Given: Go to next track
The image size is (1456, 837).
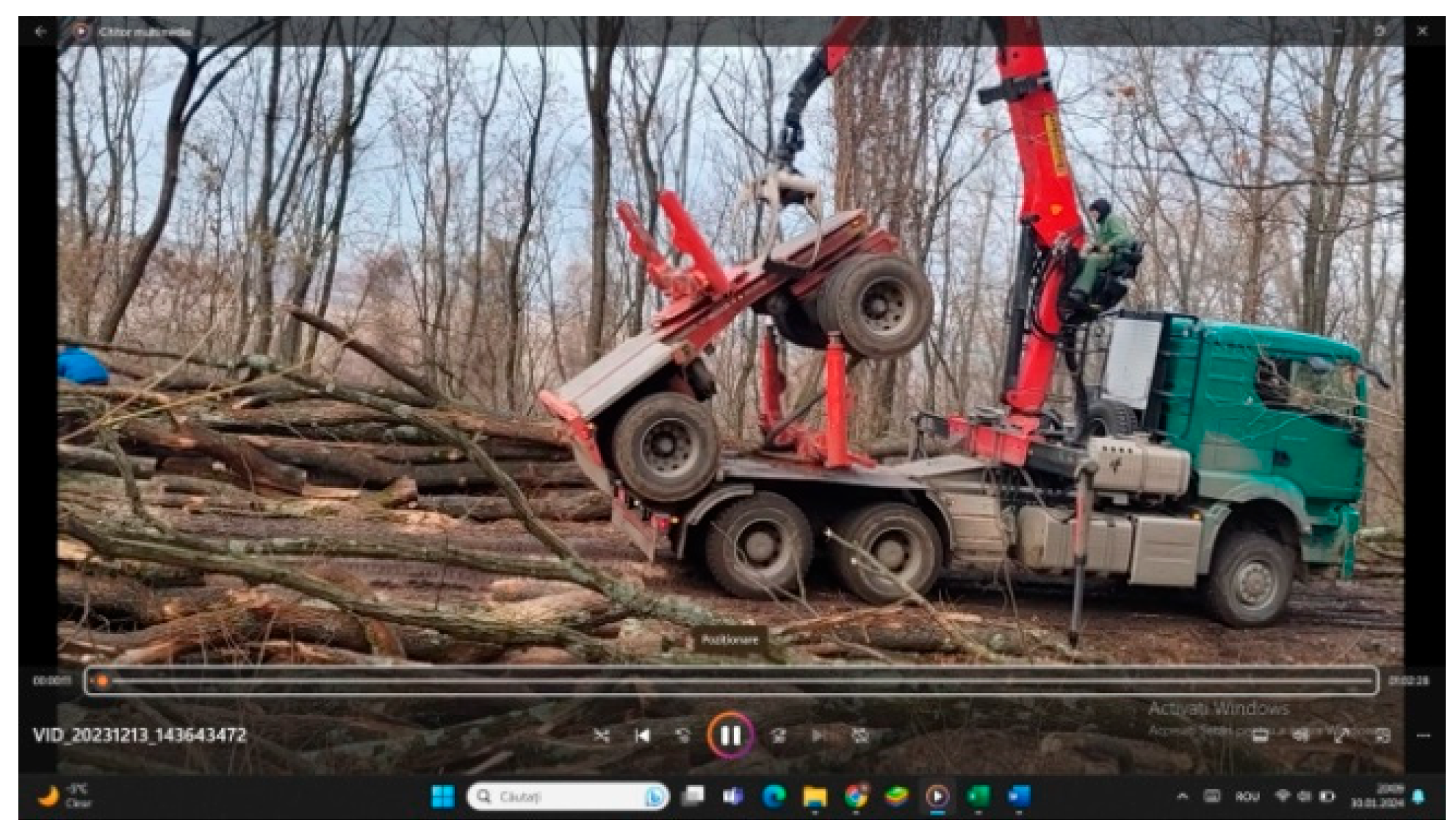Looking at the screenshot, I should click(818, 736).
